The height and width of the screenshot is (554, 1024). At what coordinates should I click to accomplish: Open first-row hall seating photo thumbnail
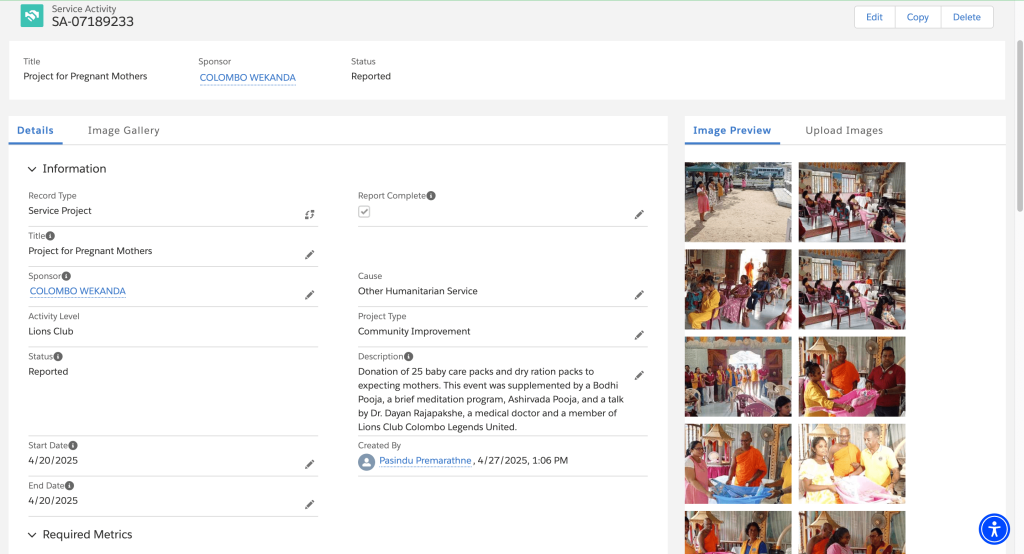852,202
